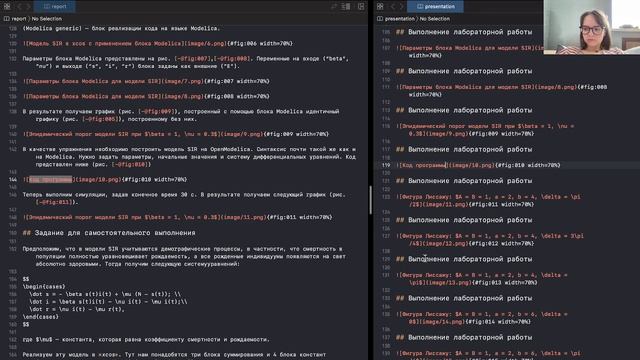Click image/14.png Lissajous caption on presentation line 135

click(x=482, y=318)
